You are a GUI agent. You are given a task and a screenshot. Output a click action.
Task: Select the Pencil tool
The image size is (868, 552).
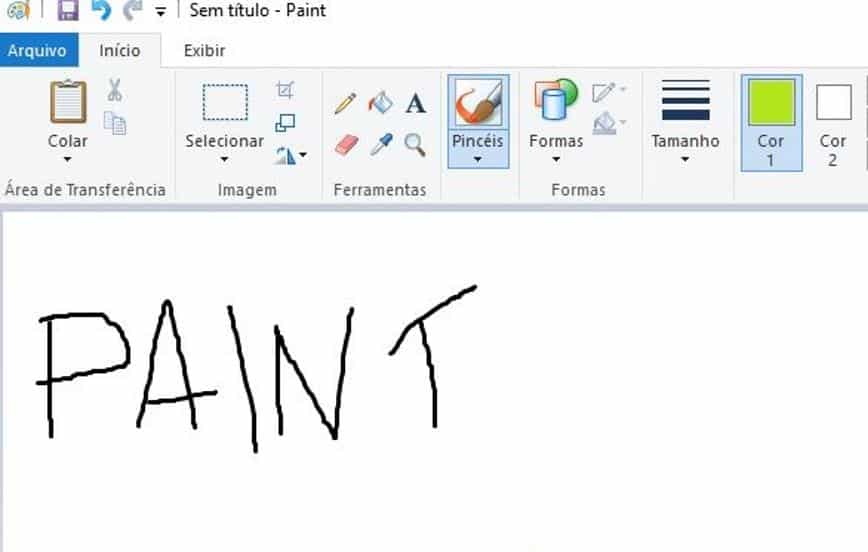pos(345,104)
